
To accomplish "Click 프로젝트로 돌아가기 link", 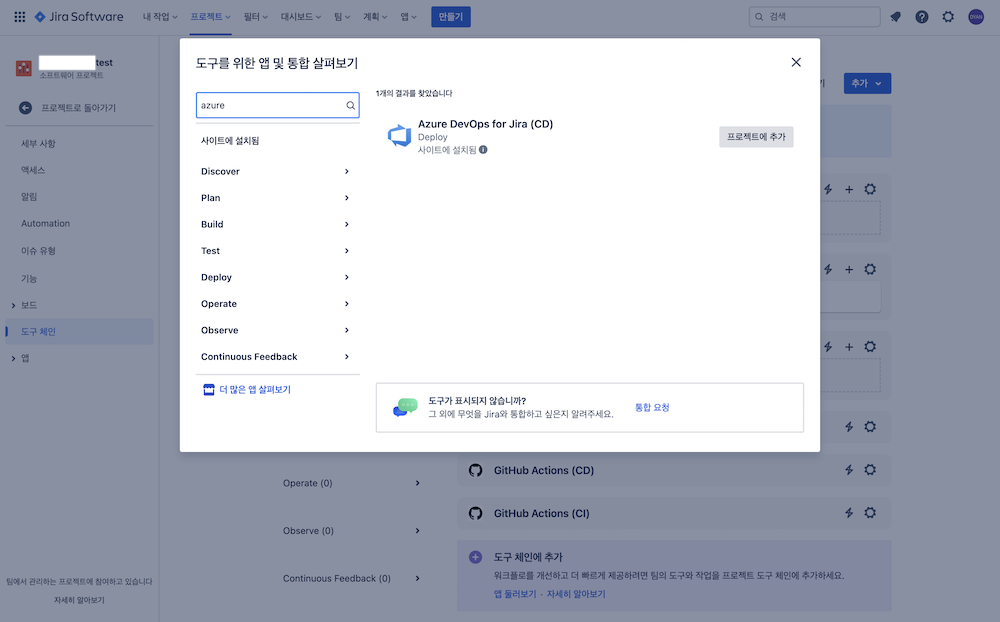I will click(78, 108).
